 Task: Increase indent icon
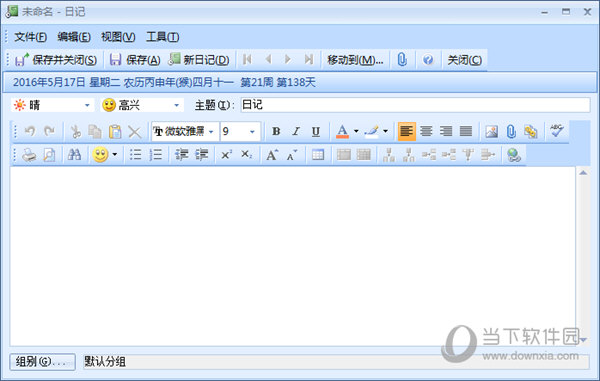[x=201, y=155]
